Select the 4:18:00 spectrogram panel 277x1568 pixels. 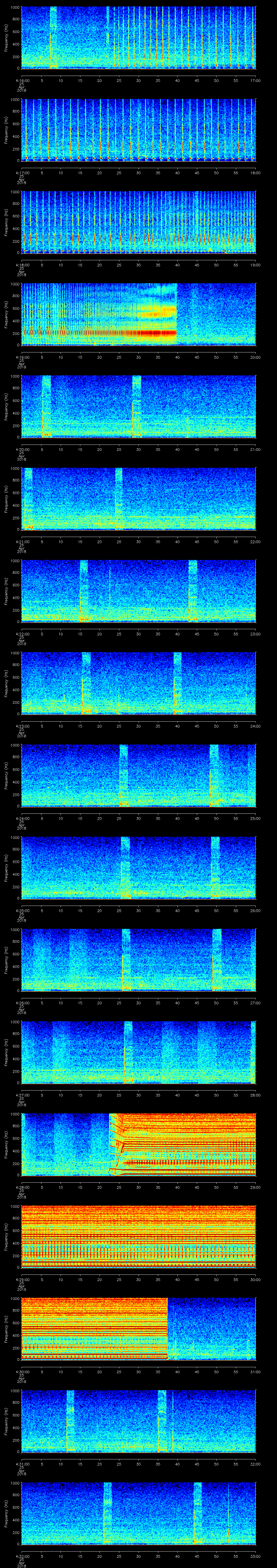[138, 222]
